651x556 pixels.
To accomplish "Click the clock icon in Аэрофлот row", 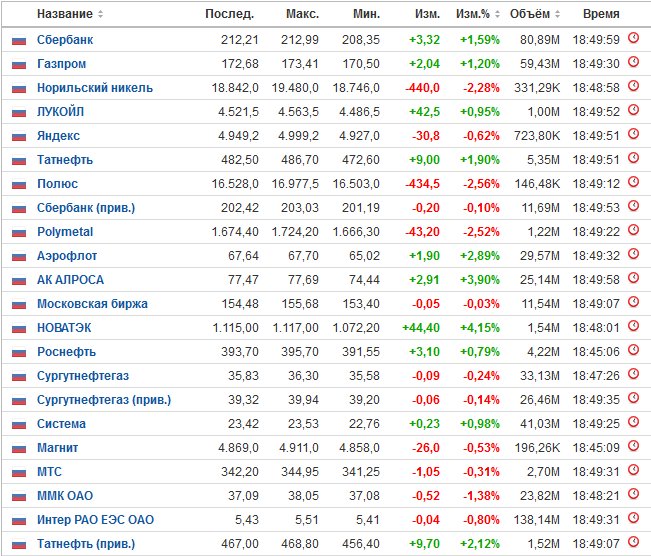I will point(633,254).
